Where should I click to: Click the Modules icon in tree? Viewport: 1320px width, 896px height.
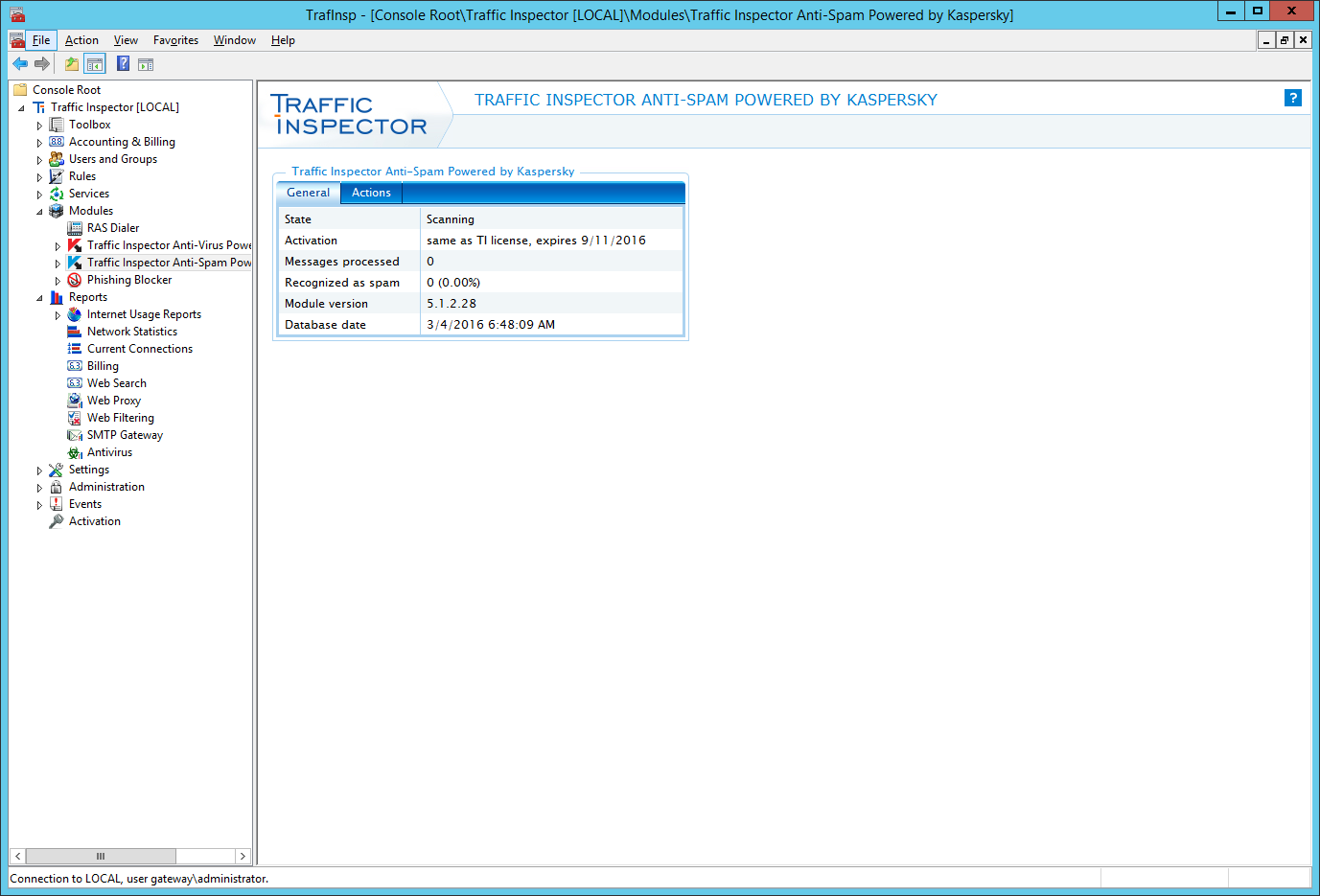(x=57, y=211)
